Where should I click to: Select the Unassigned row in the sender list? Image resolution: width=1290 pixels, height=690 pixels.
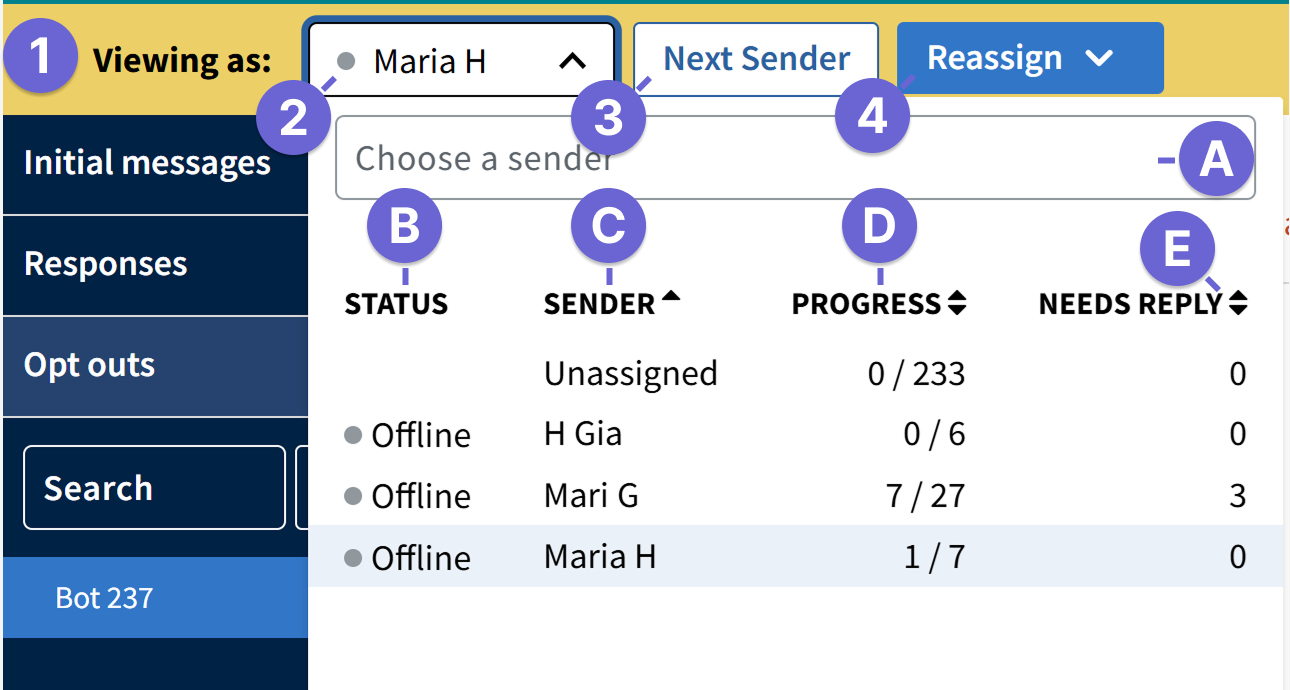[x=630, y=372]
